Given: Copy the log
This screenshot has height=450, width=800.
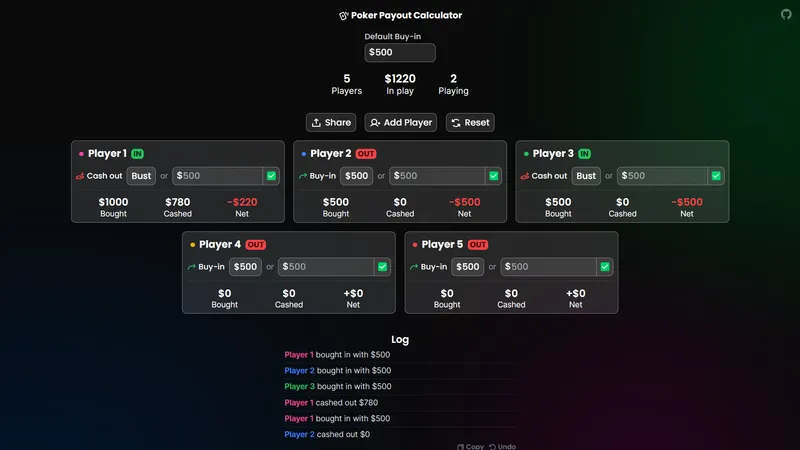Looking at the screenshot, I should coord(470,446).
